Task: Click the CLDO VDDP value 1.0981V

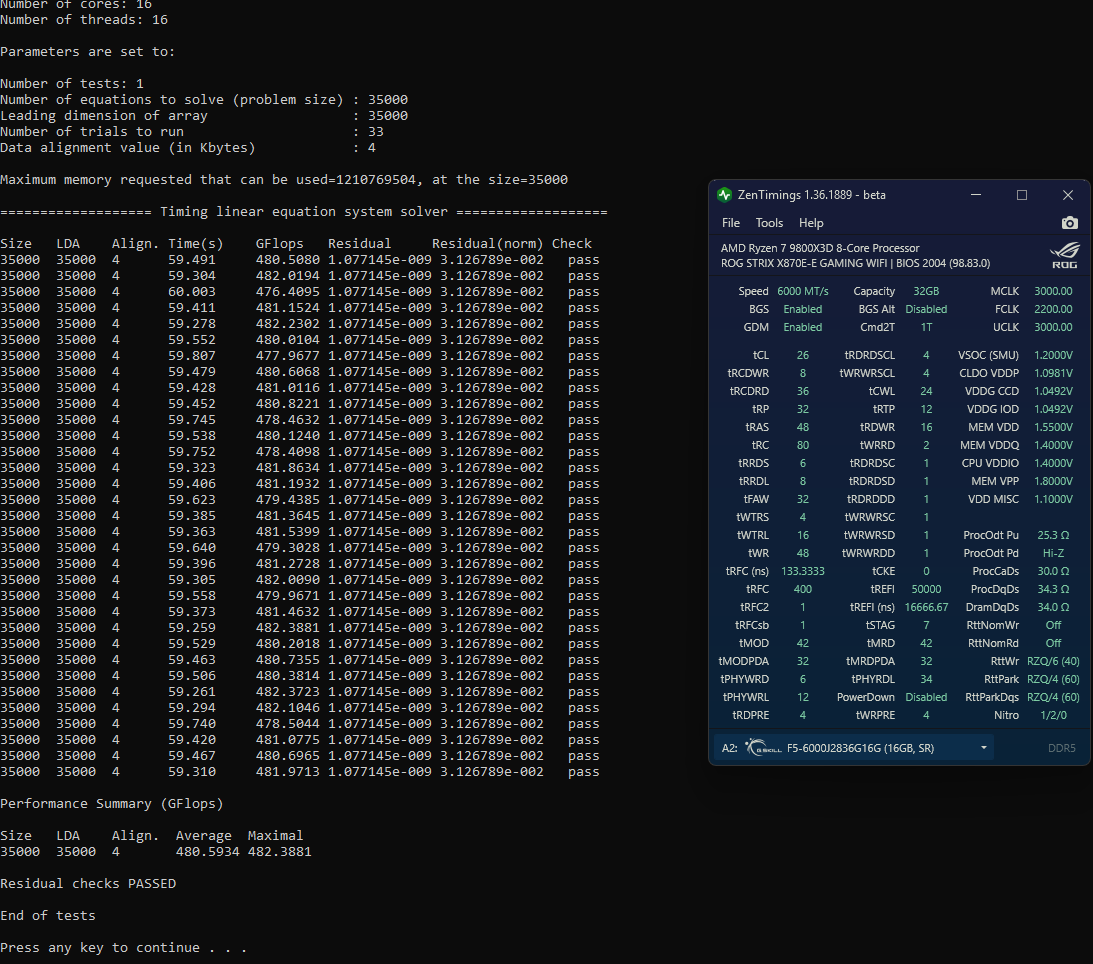Action: click(1053, 374)
